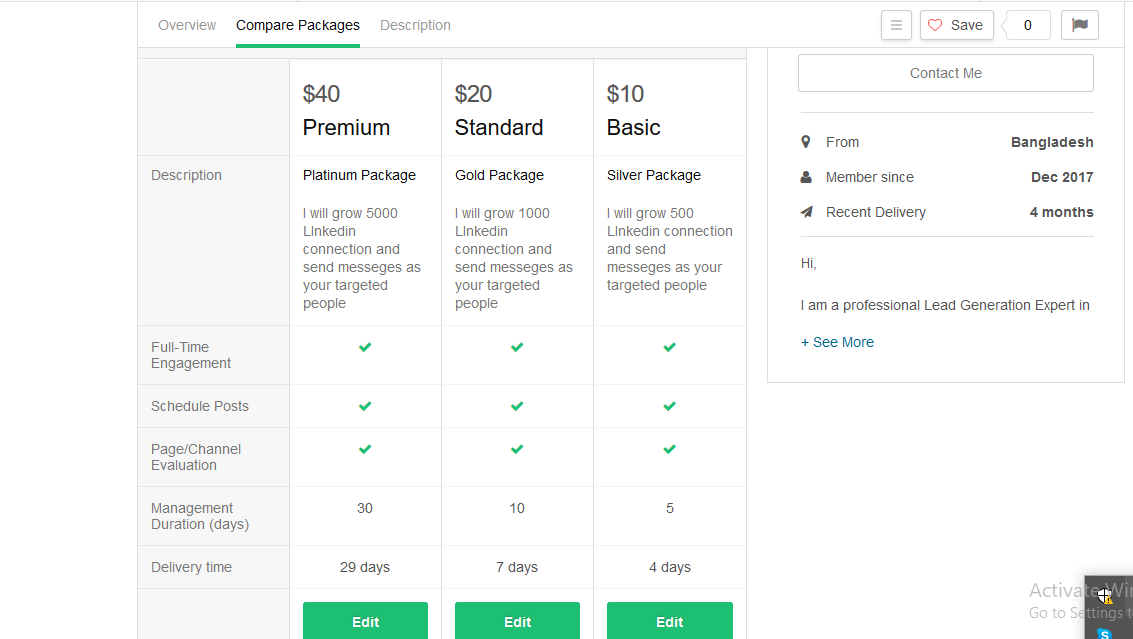Edit the Basic $10 package
Viewport: 1133px width, 639px height.
669,621
